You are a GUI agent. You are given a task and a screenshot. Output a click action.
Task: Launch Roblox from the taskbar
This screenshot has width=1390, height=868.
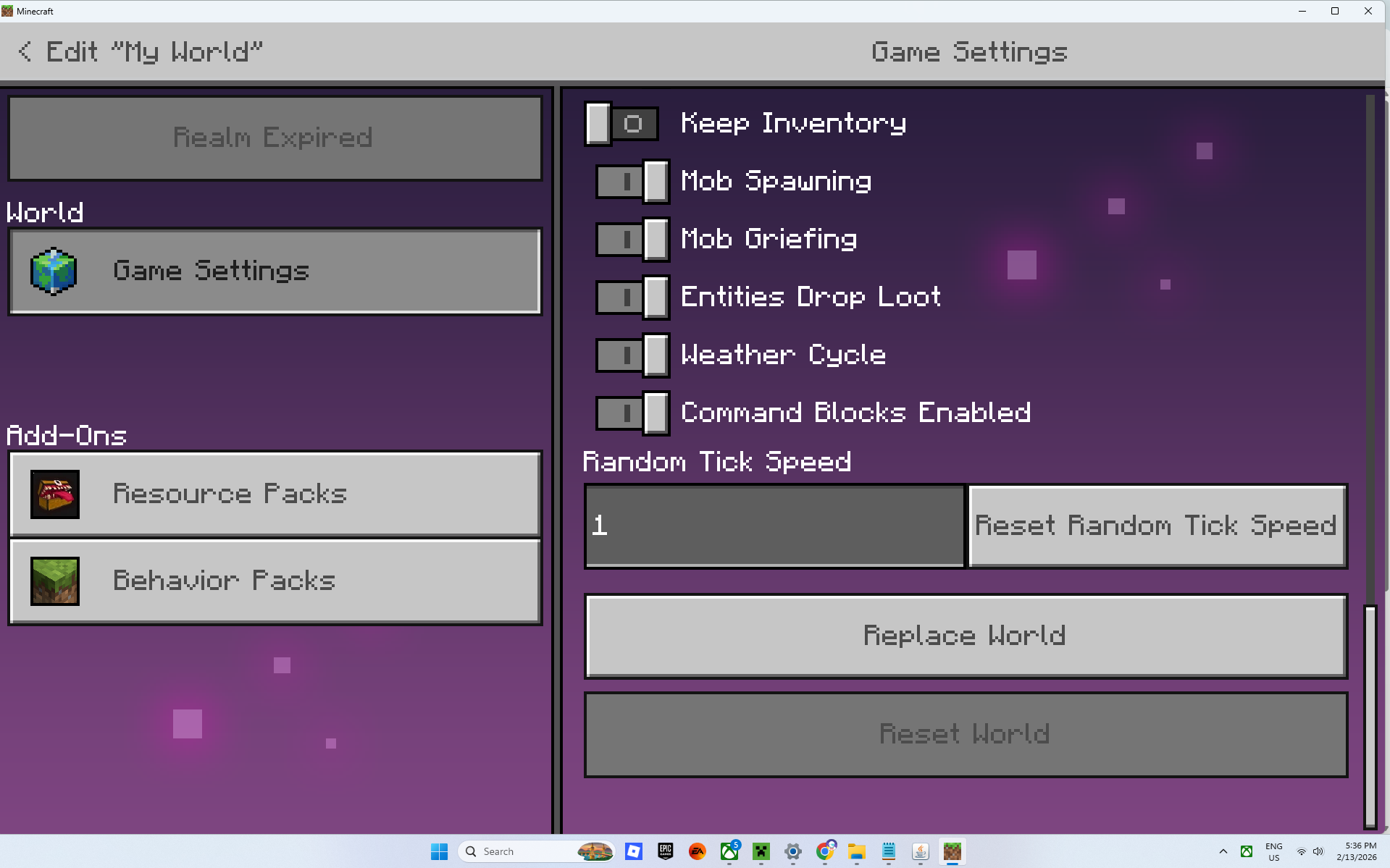coord(634,851)
